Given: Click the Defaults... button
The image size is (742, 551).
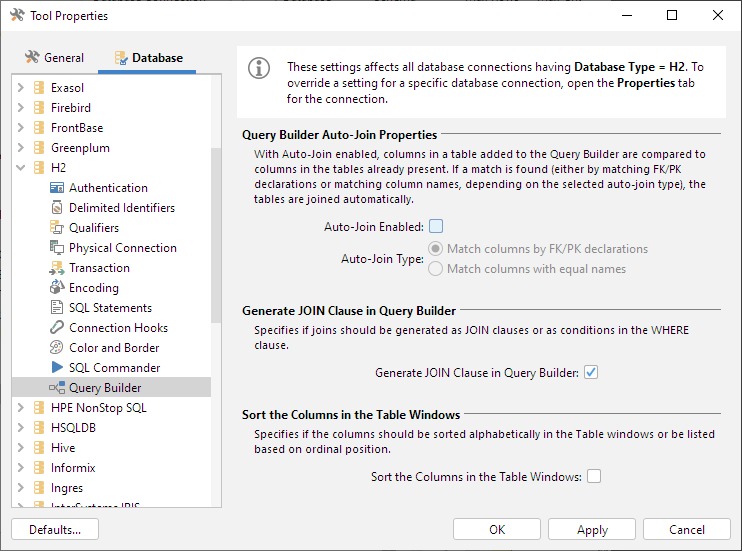Looking at the screenshot, I should (55, 530).
